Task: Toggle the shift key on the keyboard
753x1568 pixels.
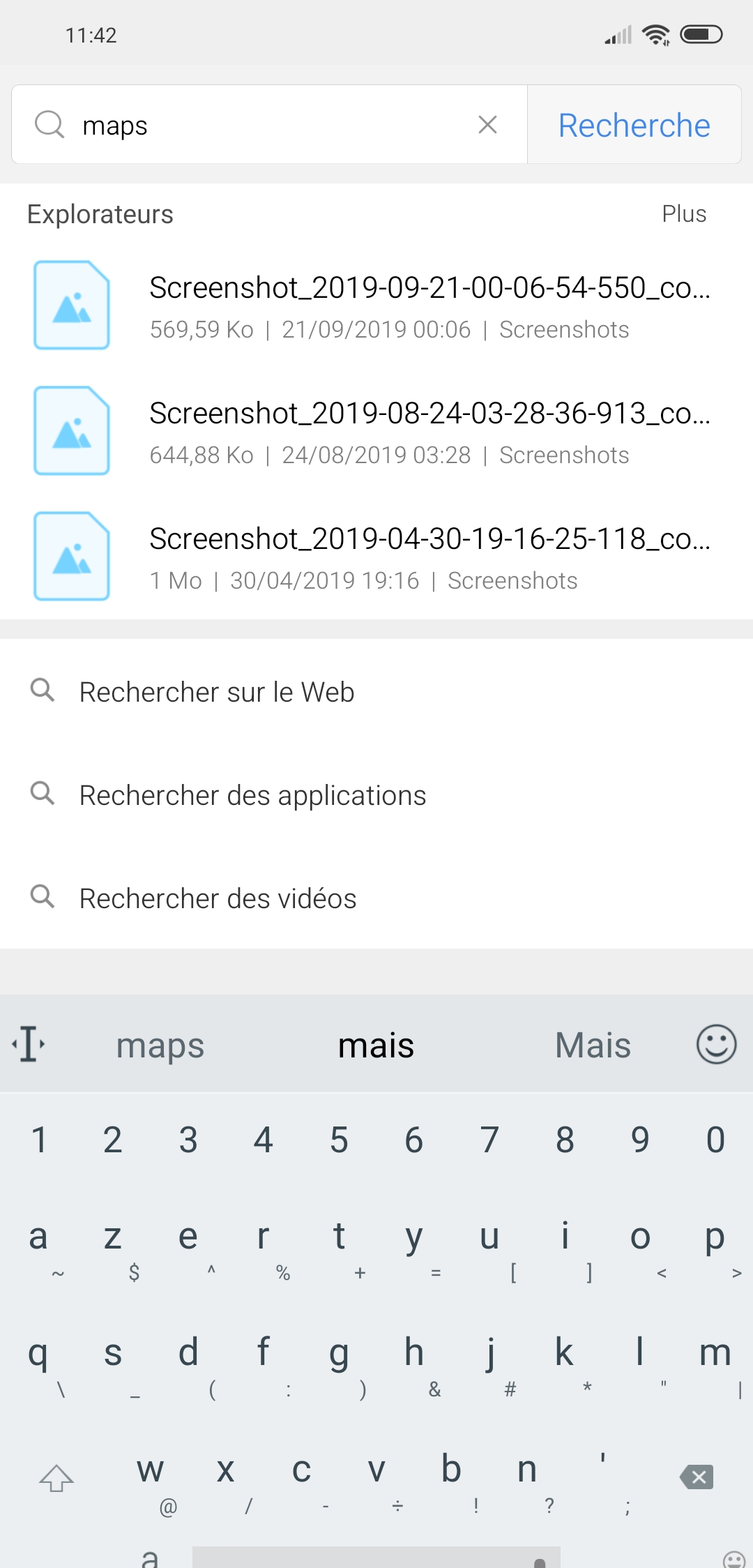Action: (56, 1477)
